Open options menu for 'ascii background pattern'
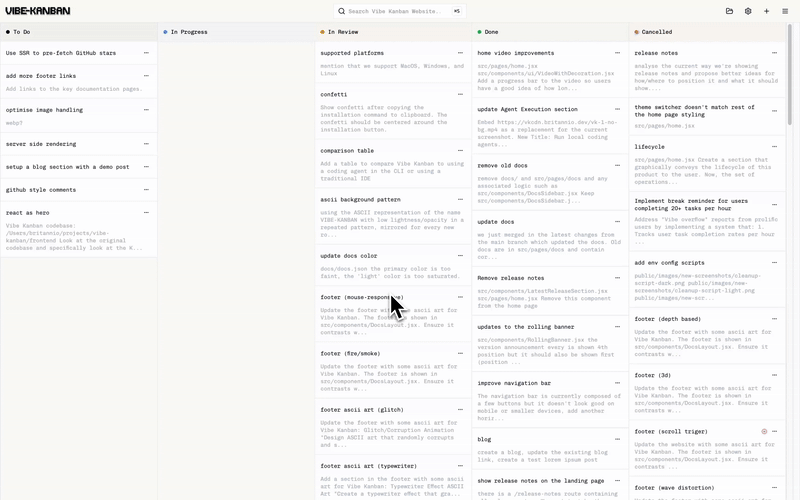Screen dimensions: 800x500 460,199
